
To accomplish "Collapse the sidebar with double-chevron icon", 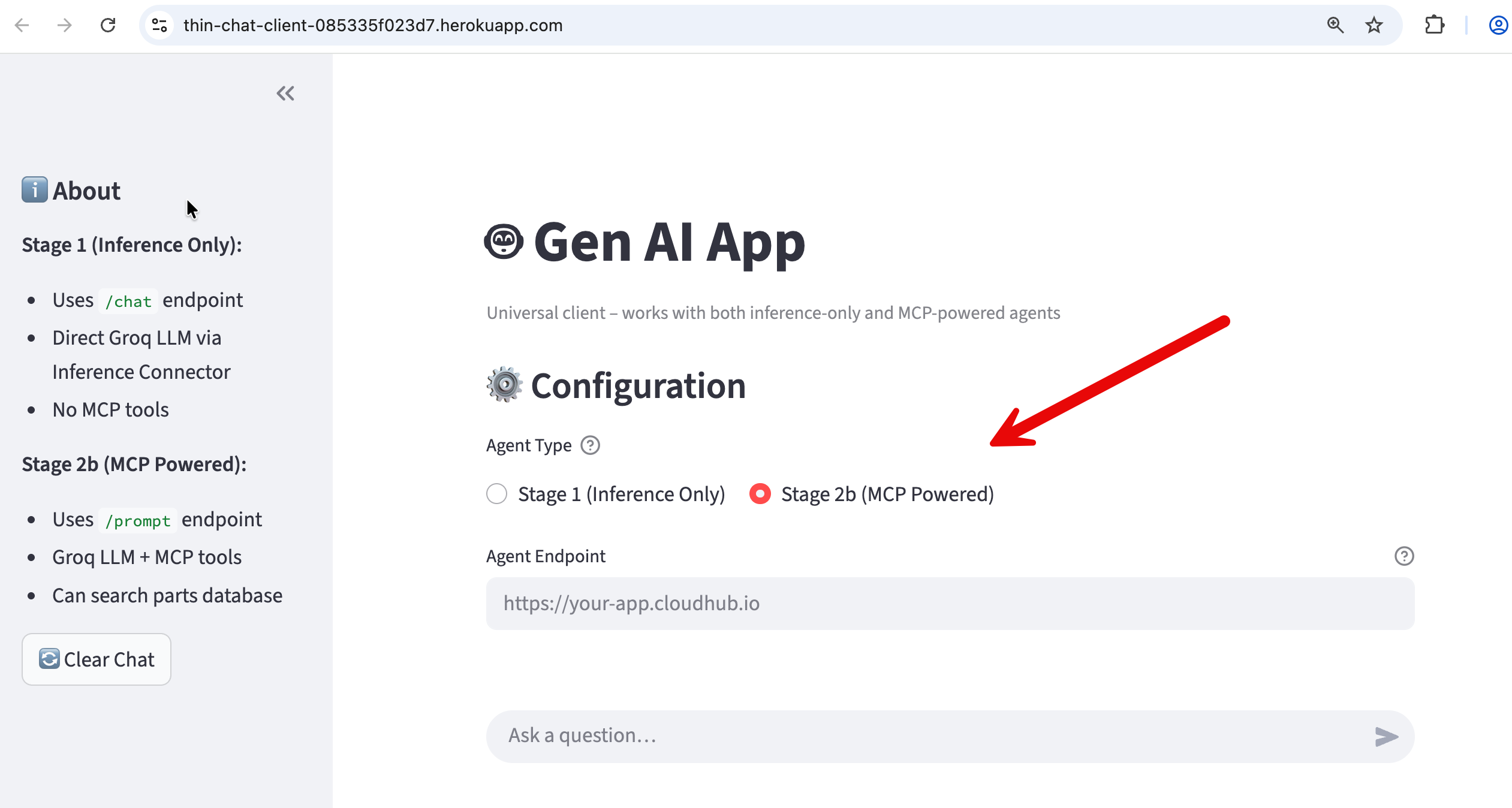I will pyautogui.click(x=285, y=94).
